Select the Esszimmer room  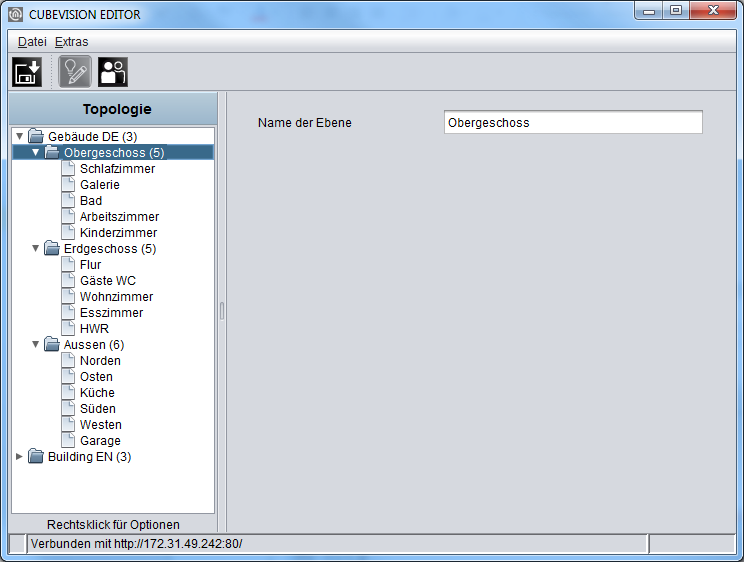[112, 313]
